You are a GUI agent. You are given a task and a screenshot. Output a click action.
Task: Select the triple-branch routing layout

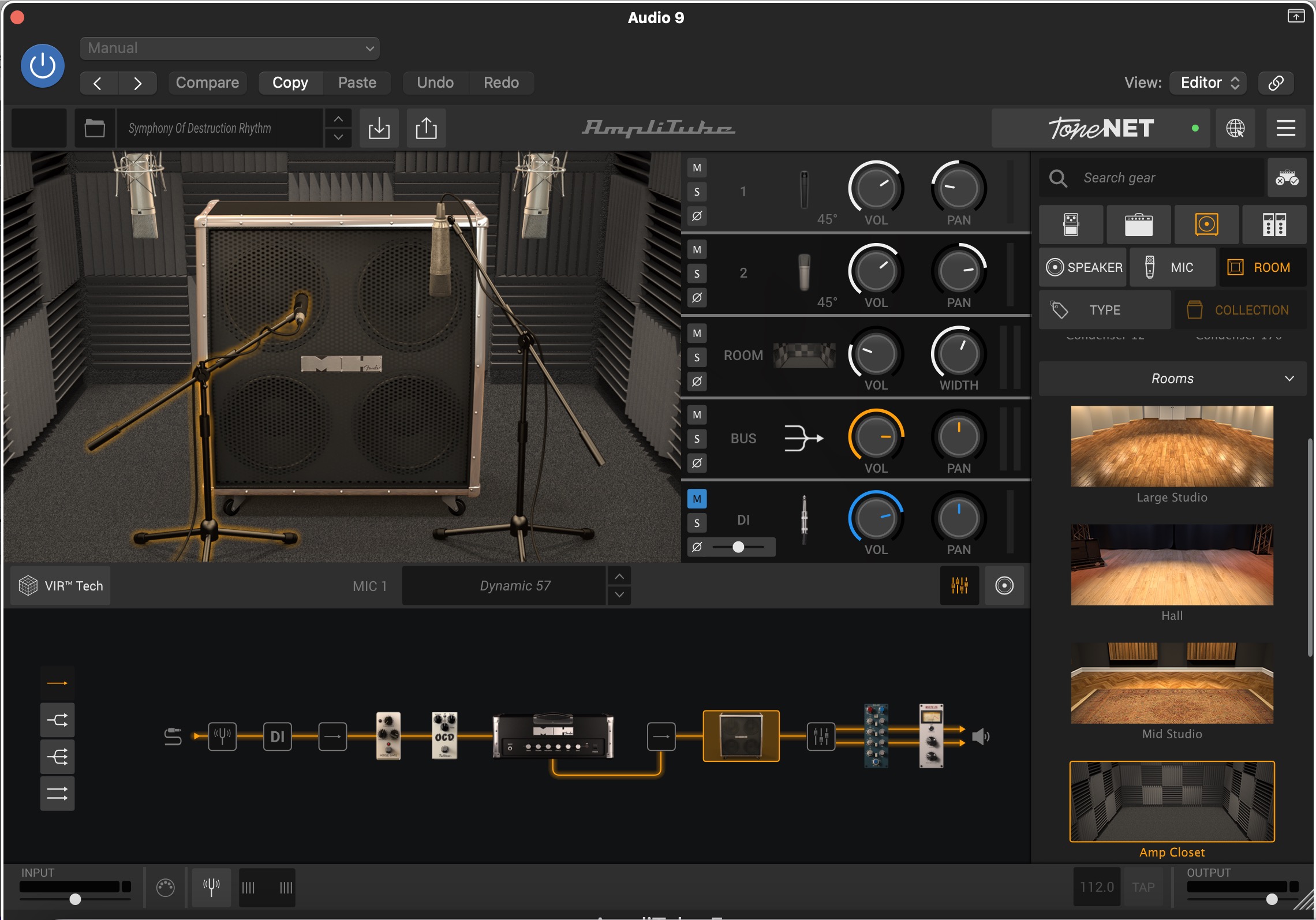click(x=57, y=757)
